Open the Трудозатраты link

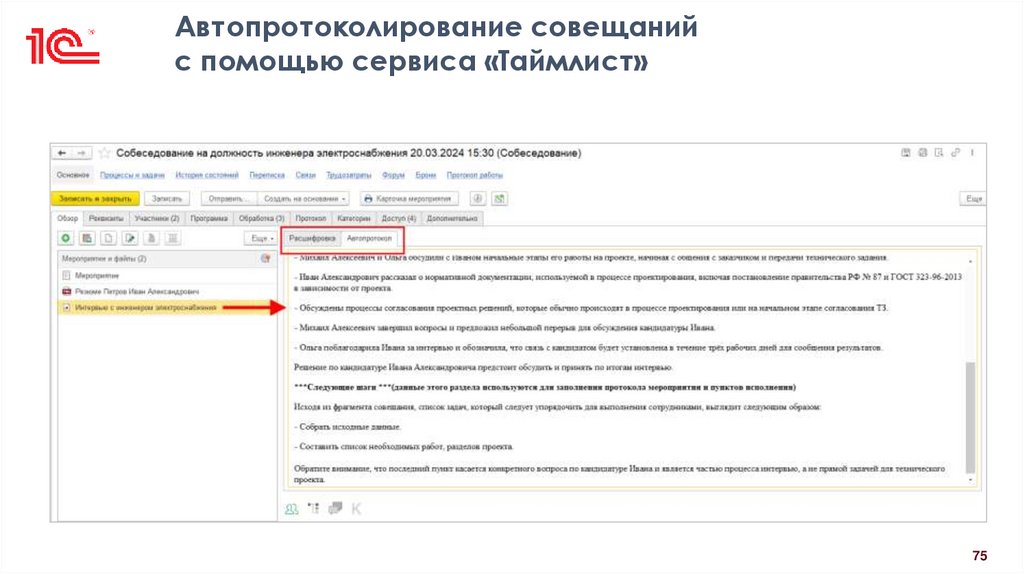349,175
